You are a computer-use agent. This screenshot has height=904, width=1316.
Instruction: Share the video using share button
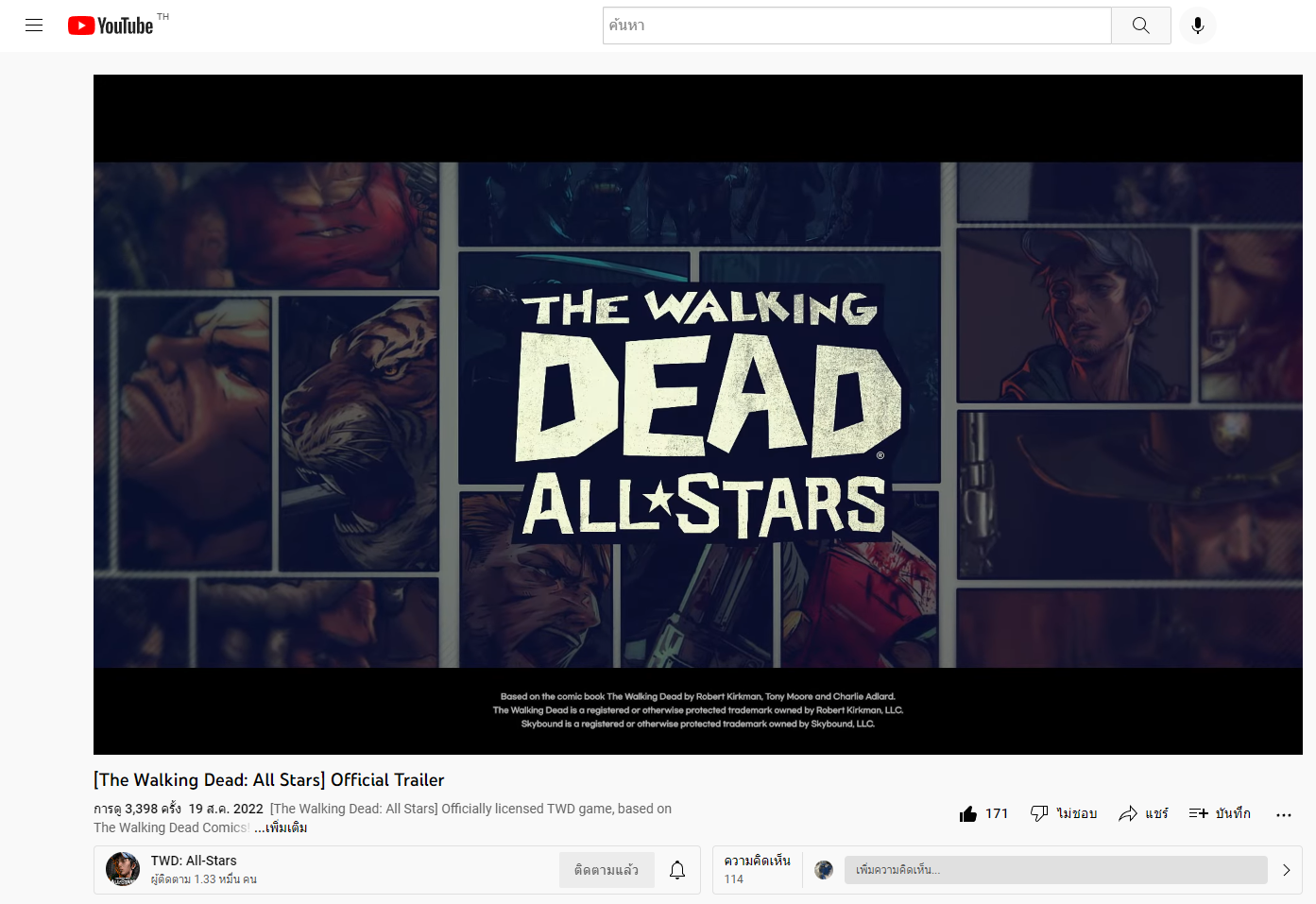click(1143, 813)
